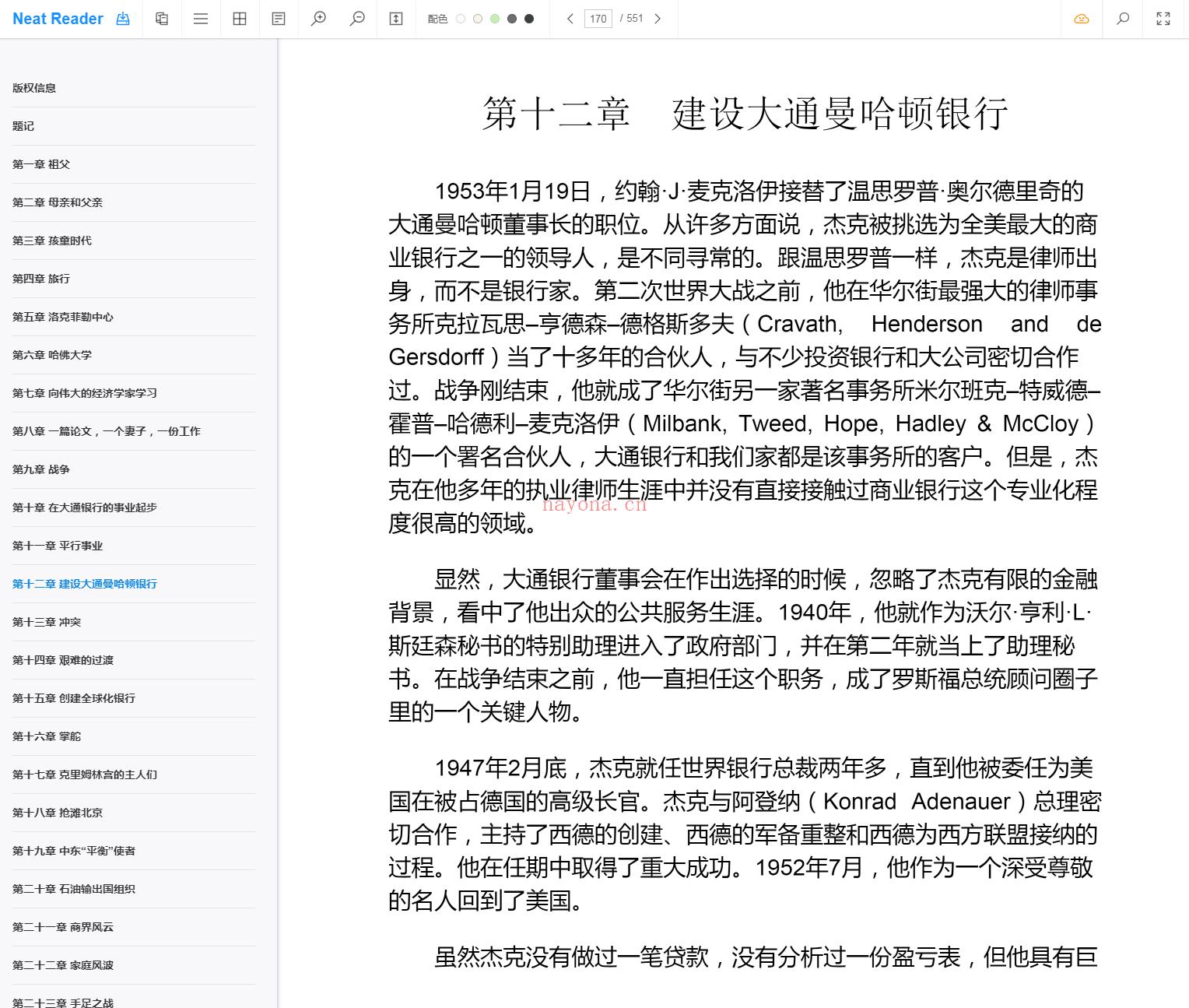
Task: Select the green color theme swatch
Action: coord(495,19)
